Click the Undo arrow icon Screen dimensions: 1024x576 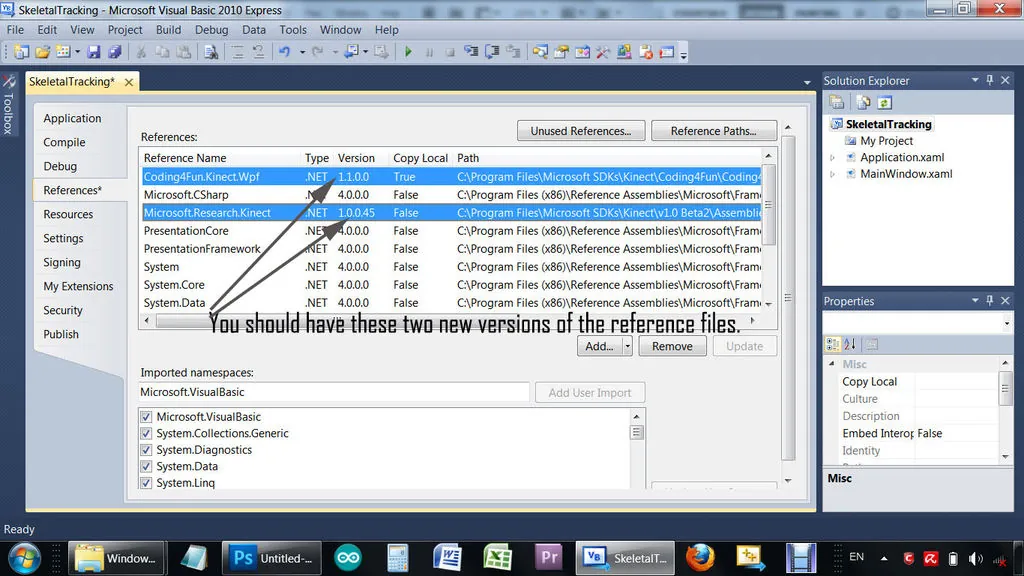pos(285,52)
